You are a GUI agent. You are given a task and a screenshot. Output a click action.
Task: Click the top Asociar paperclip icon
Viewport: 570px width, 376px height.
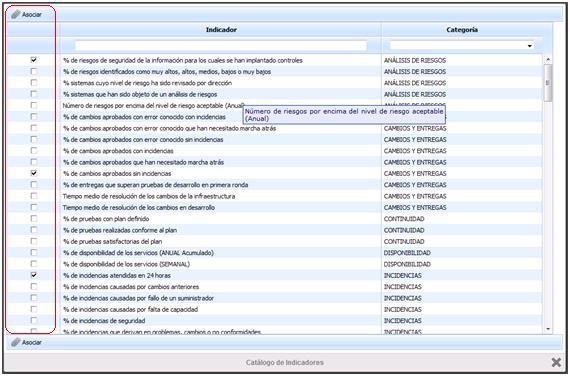16,14
